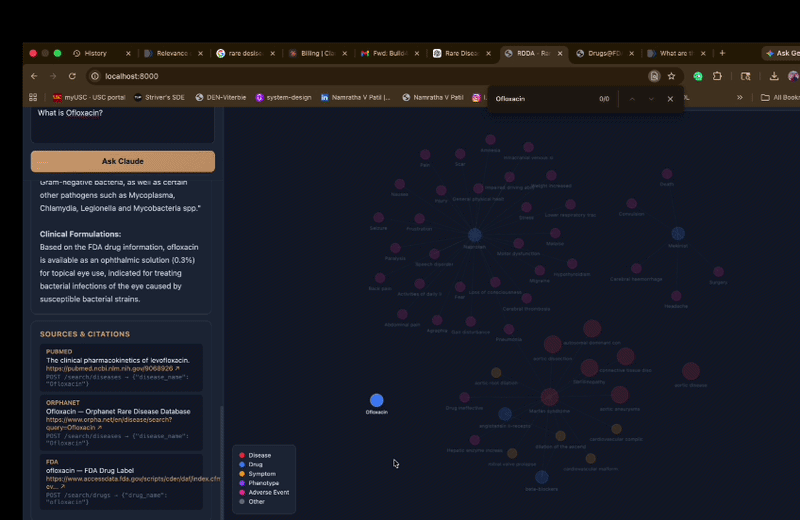Select the Marfan syndrome disease node
The height and width of the screenshot is (520, 800).
[549, 397]
